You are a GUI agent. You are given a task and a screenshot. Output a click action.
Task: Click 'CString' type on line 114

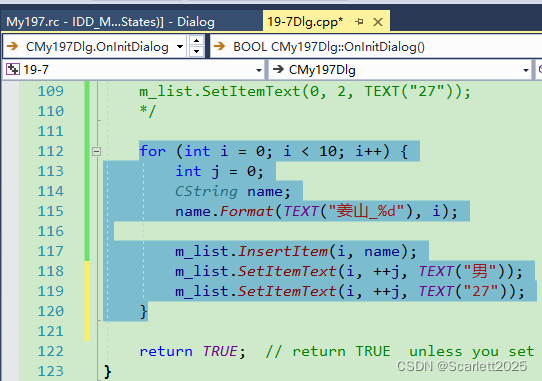206,191
